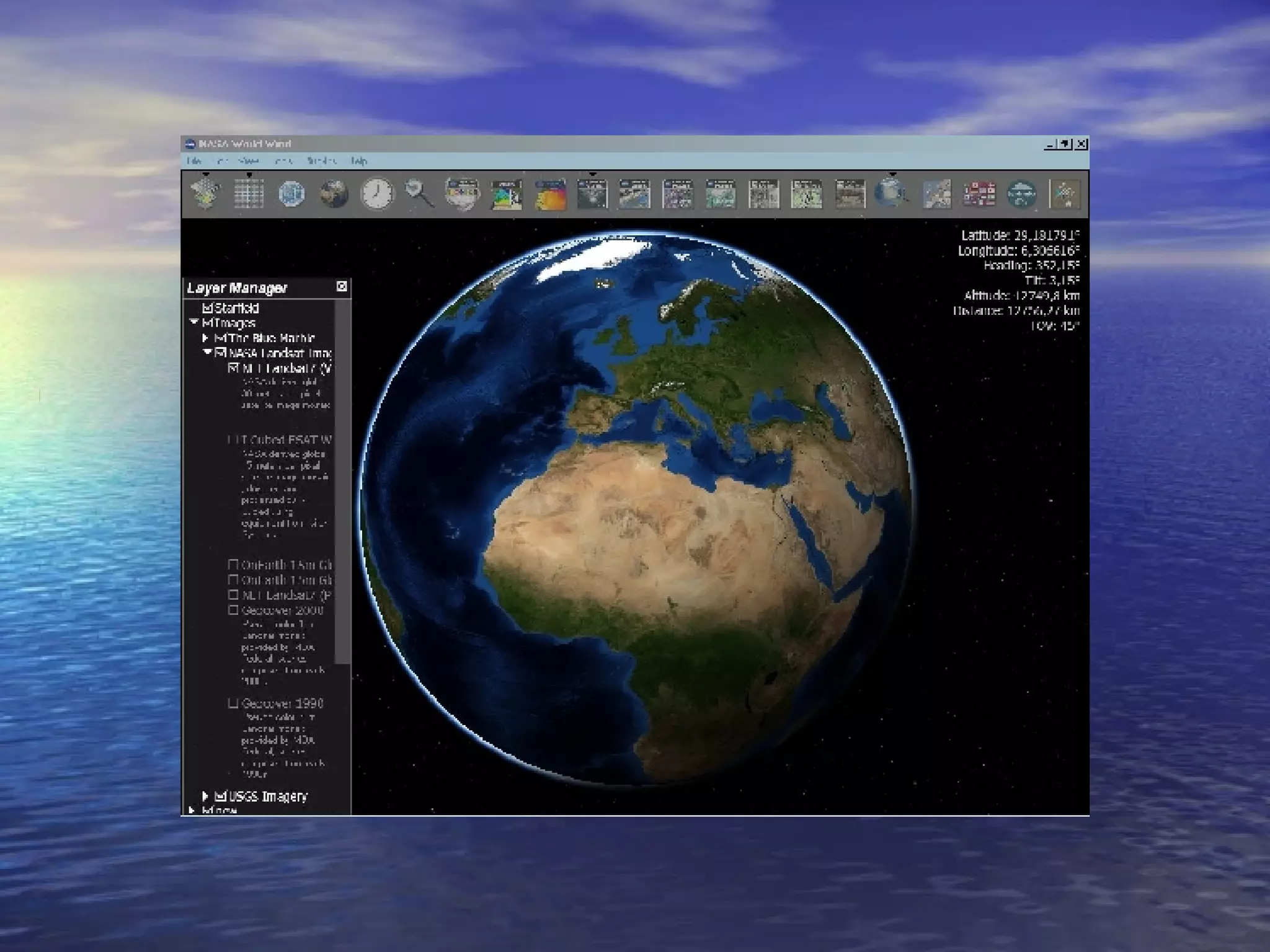Screen dimensions: 1270x952
Task: Uncheck the Starfield layer checkbox
Action: tap(208, 308)
